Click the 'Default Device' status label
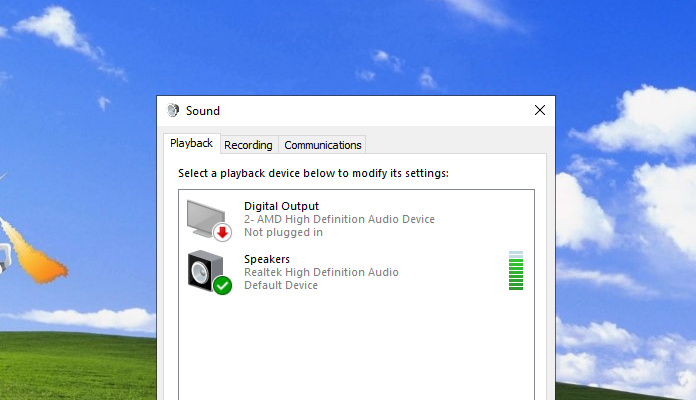Viewport: 696px width, 400px height. [281, 285]
